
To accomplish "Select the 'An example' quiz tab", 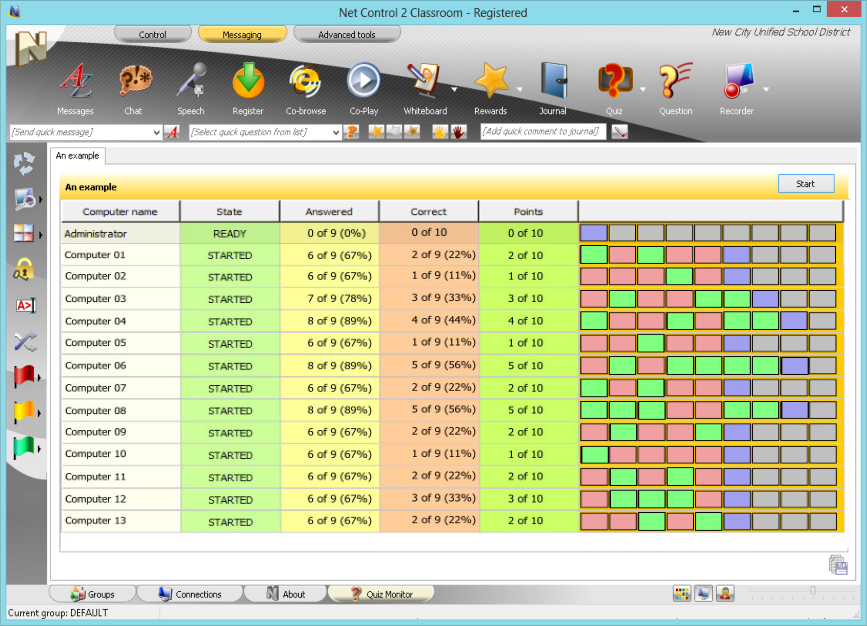I will click(77, 156).
